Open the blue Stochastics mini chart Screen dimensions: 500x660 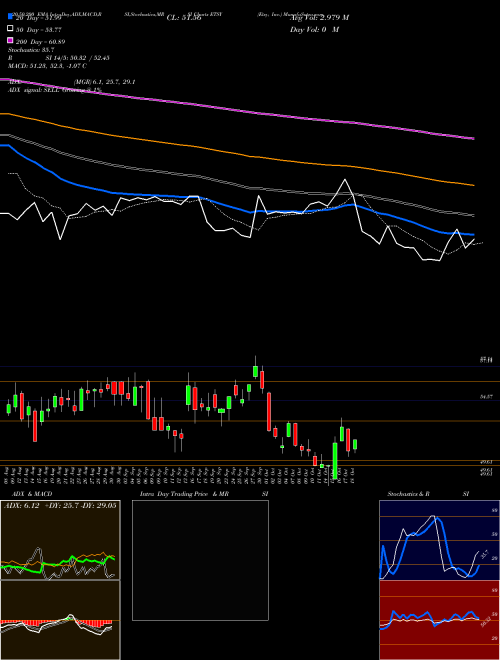pyautogui.click(x=439, y=540)
